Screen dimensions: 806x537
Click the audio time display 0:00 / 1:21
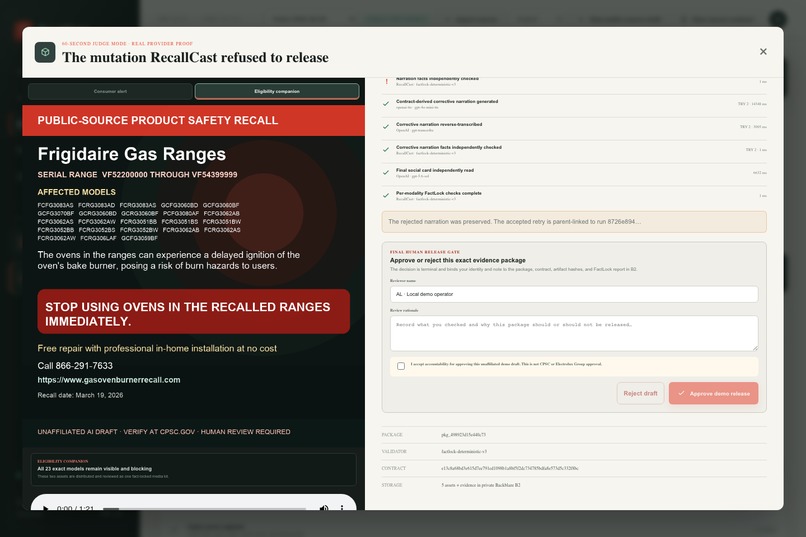pyautogui.click(x=75, y=508)
